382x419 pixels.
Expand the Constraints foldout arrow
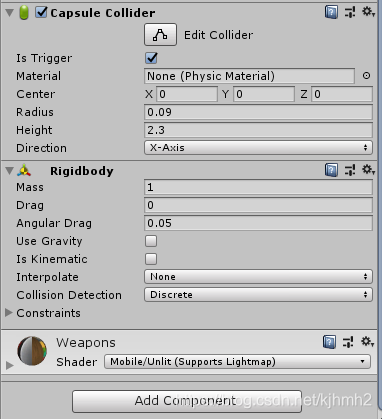pyautogui.click(x=9, y=313)
